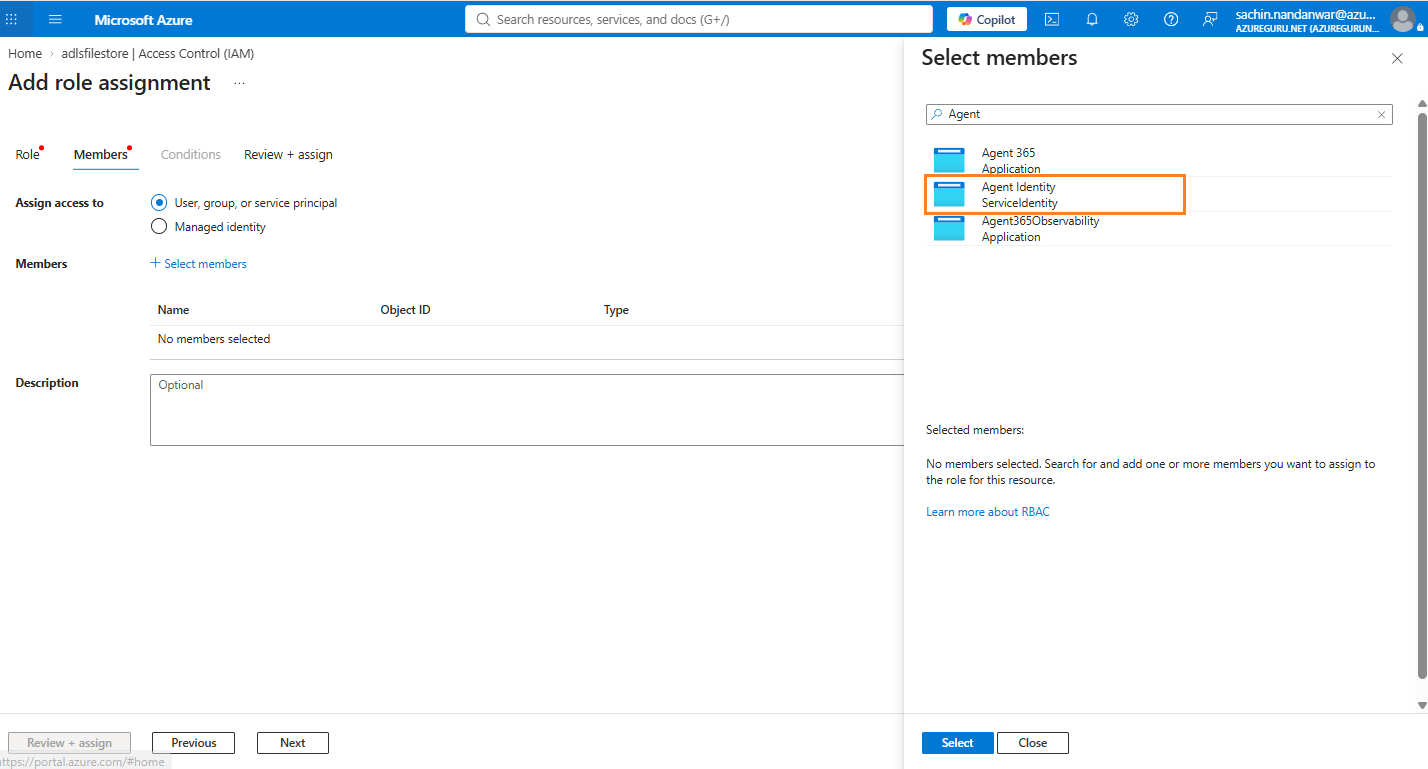Open Learn more about RBAC link
Viewport: 1428px width, 769px height.
click(988, 512)
